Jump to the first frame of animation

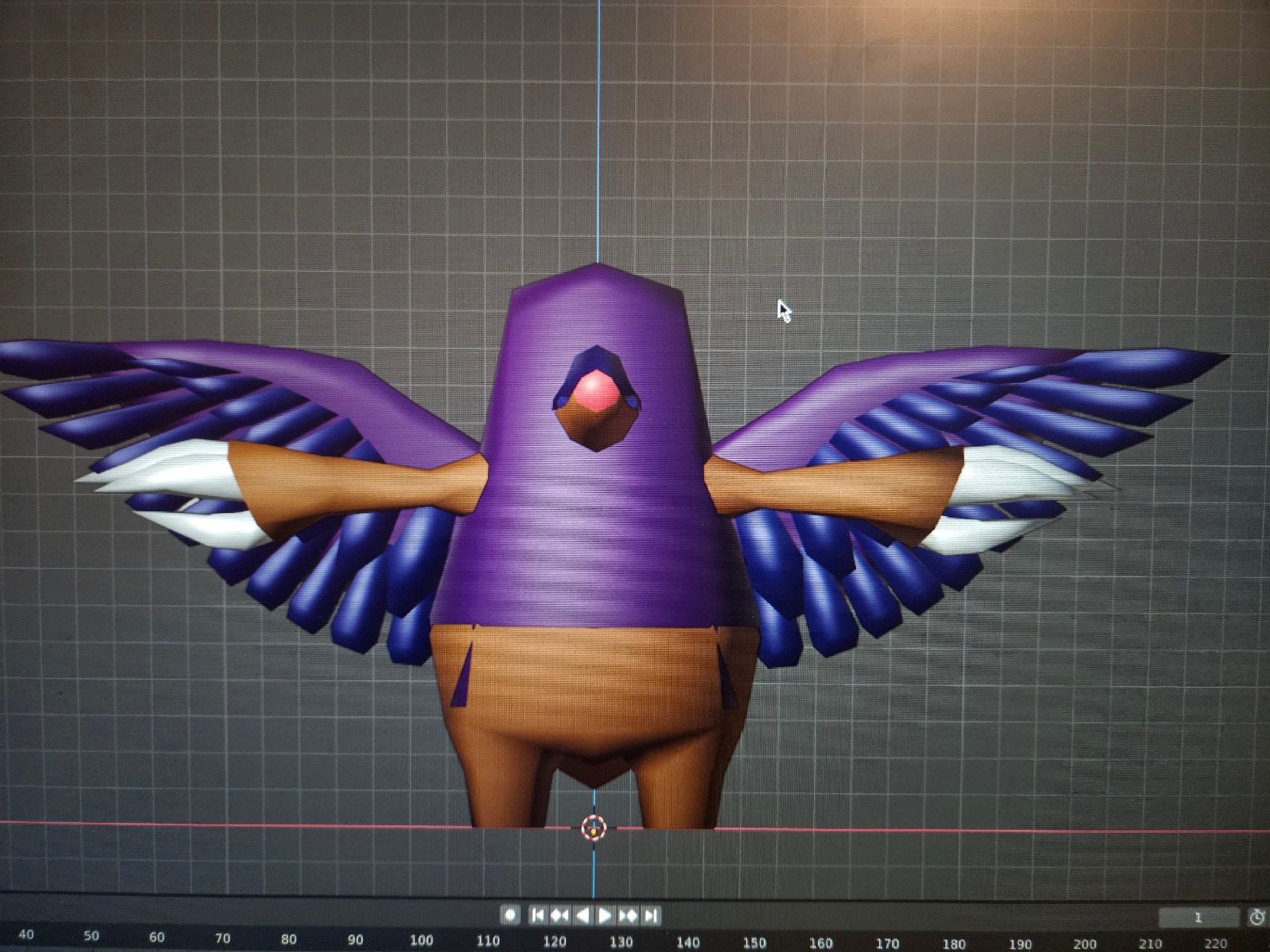point(538,915)
